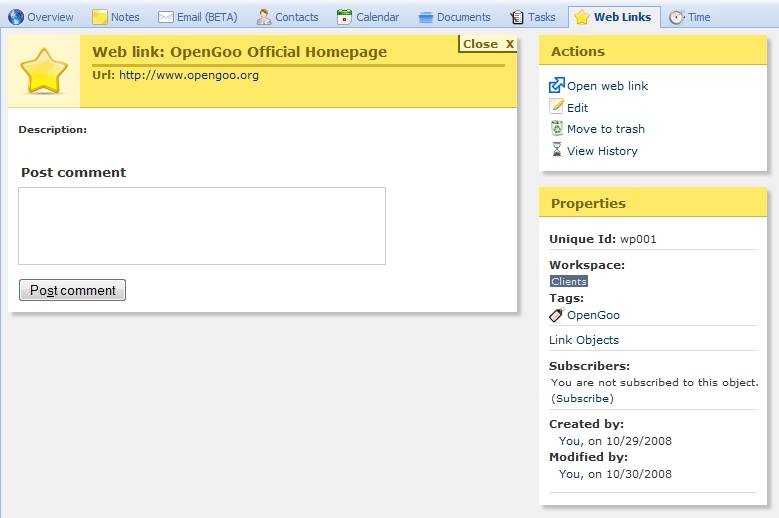Go to the Tasks tab
Viewport: 779px width, 518px height.
tap(533, 17)
